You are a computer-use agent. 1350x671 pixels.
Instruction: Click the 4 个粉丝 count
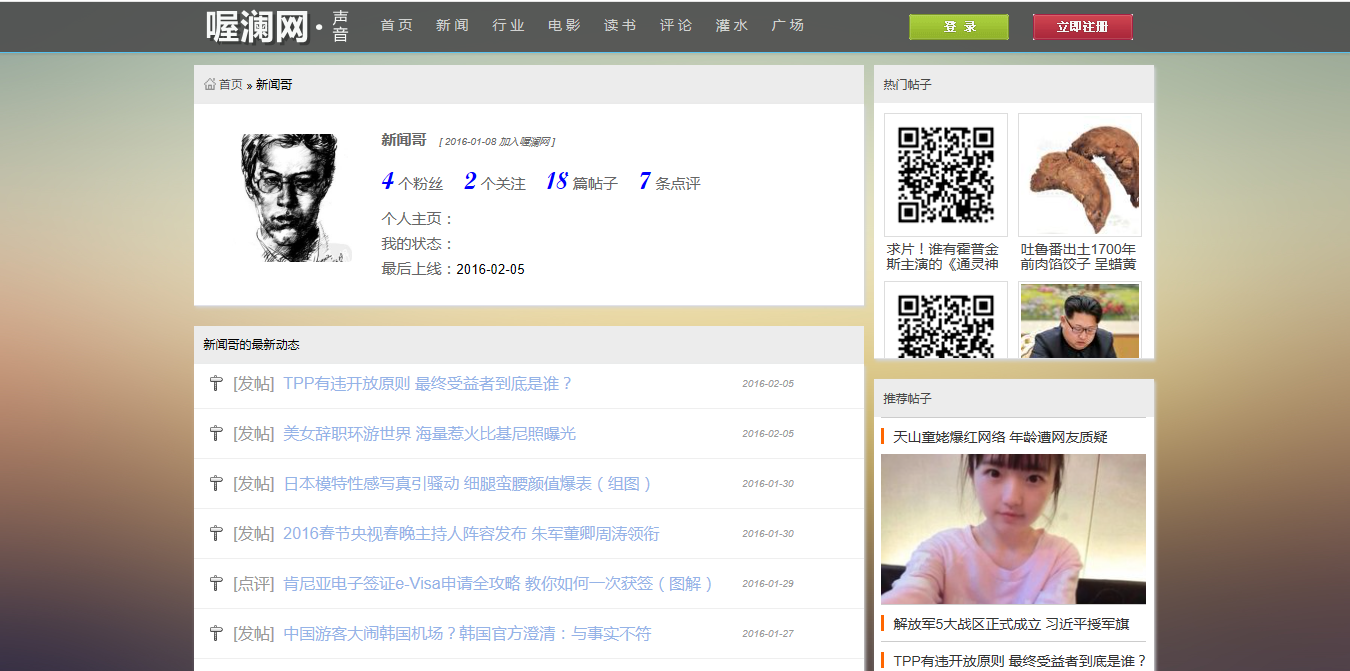pos(412,182)
